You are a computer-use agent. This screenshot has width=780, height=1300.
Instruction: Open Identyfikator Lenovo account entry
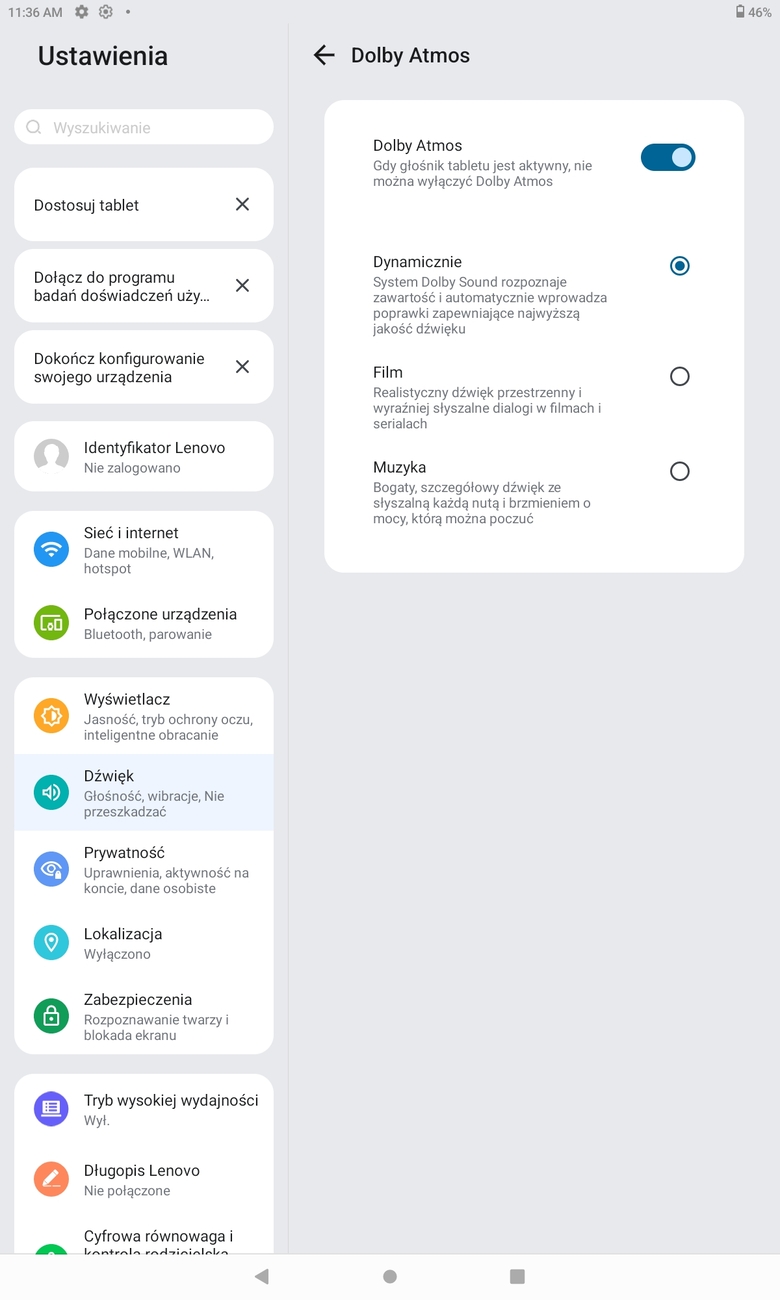click(144, 456)
